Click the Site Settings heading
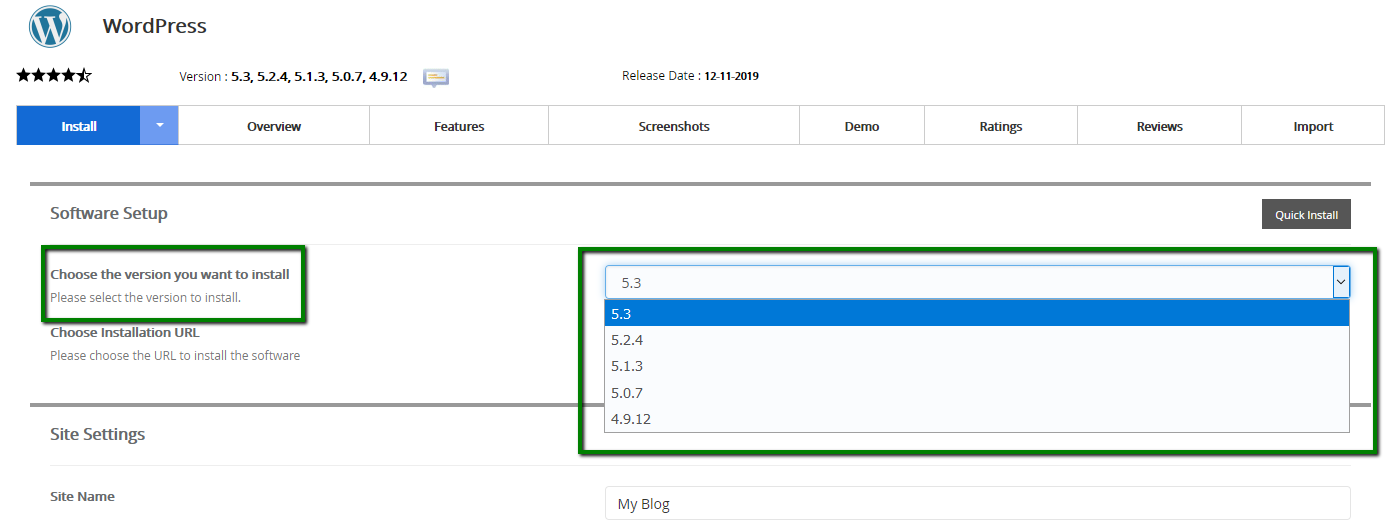Viewport: 1390px width, 526px height. [98, 434]
